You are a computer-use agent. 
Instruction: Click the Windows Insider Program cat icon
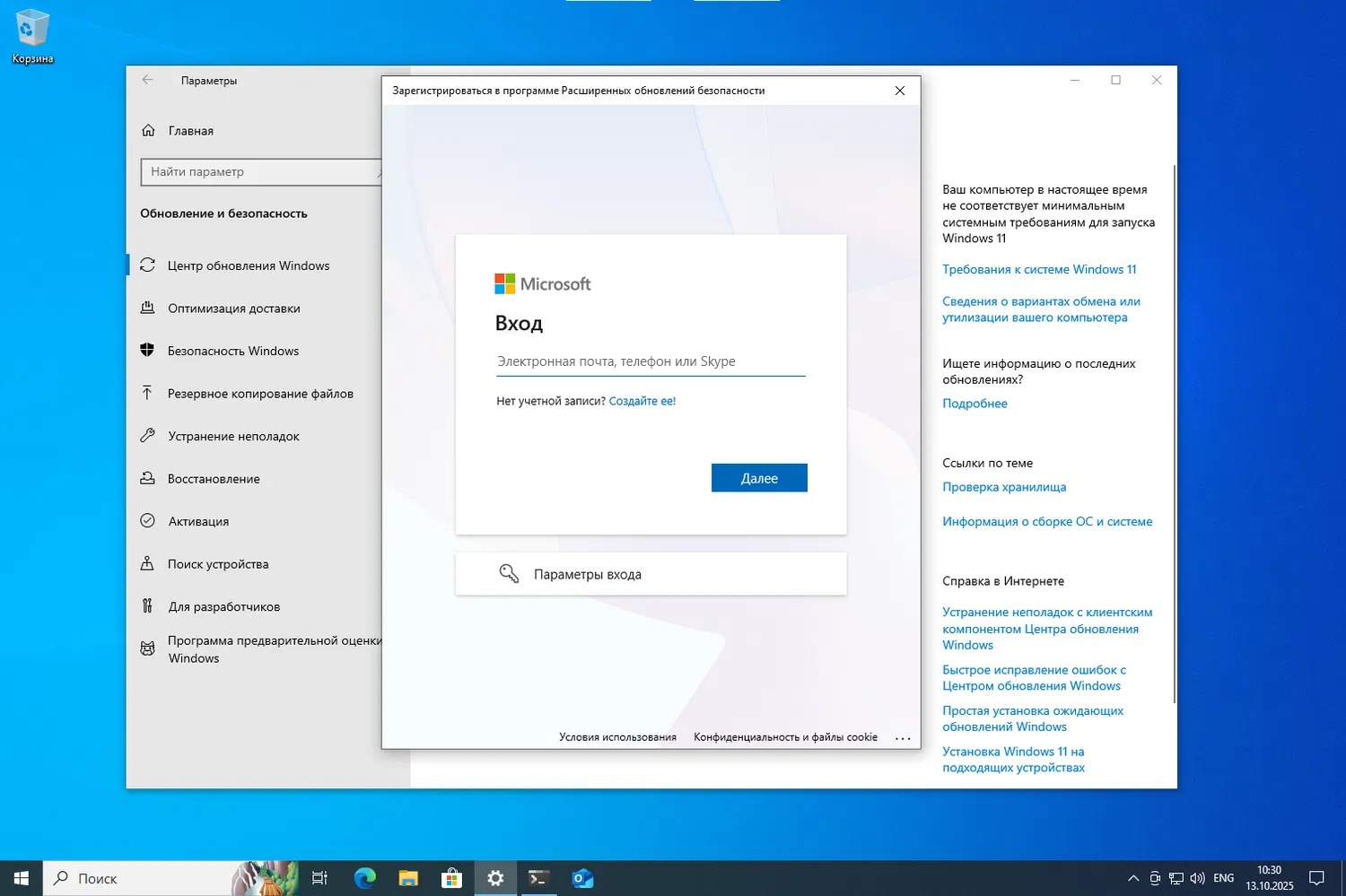148,648
